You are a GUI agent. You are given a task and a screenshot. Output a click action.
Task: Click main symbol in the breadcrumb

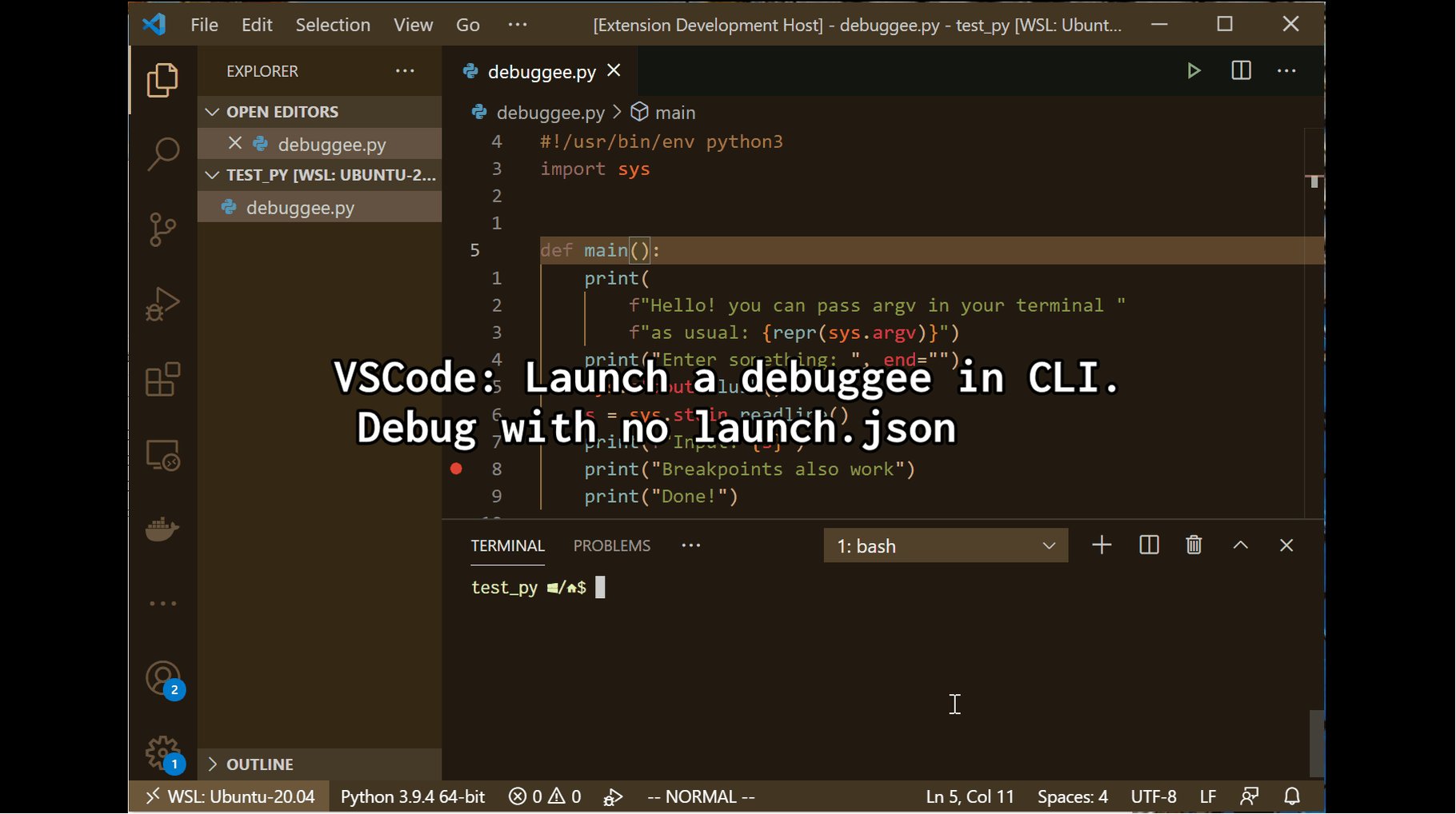675,113
